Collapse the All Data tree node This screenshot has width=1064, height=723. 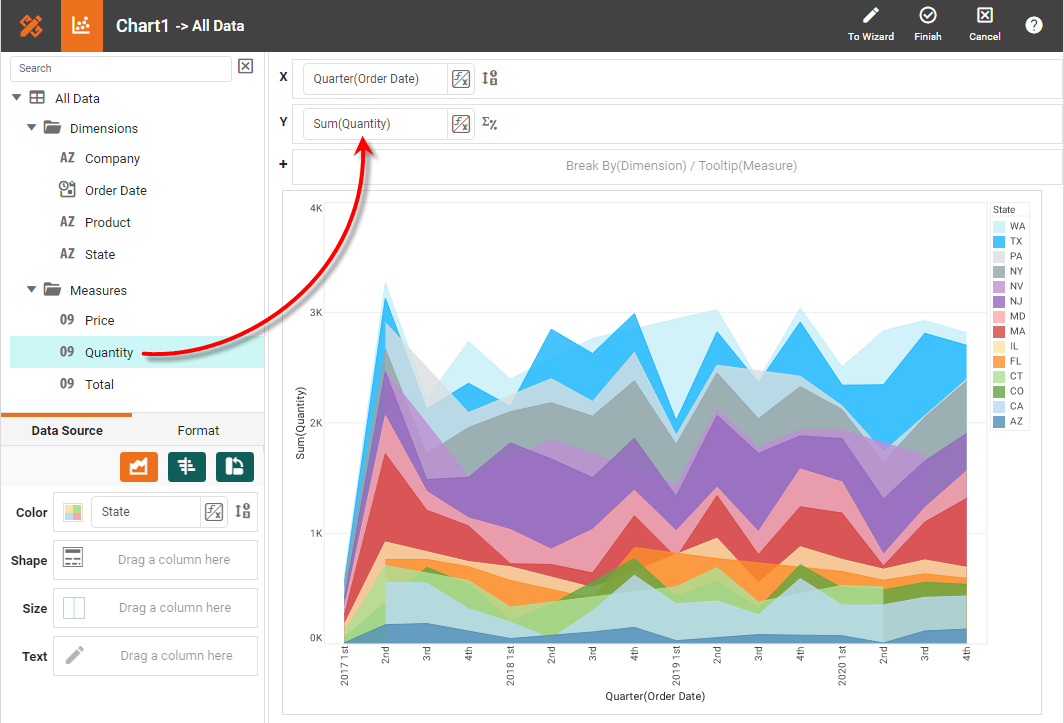click(x=17, y=98)
